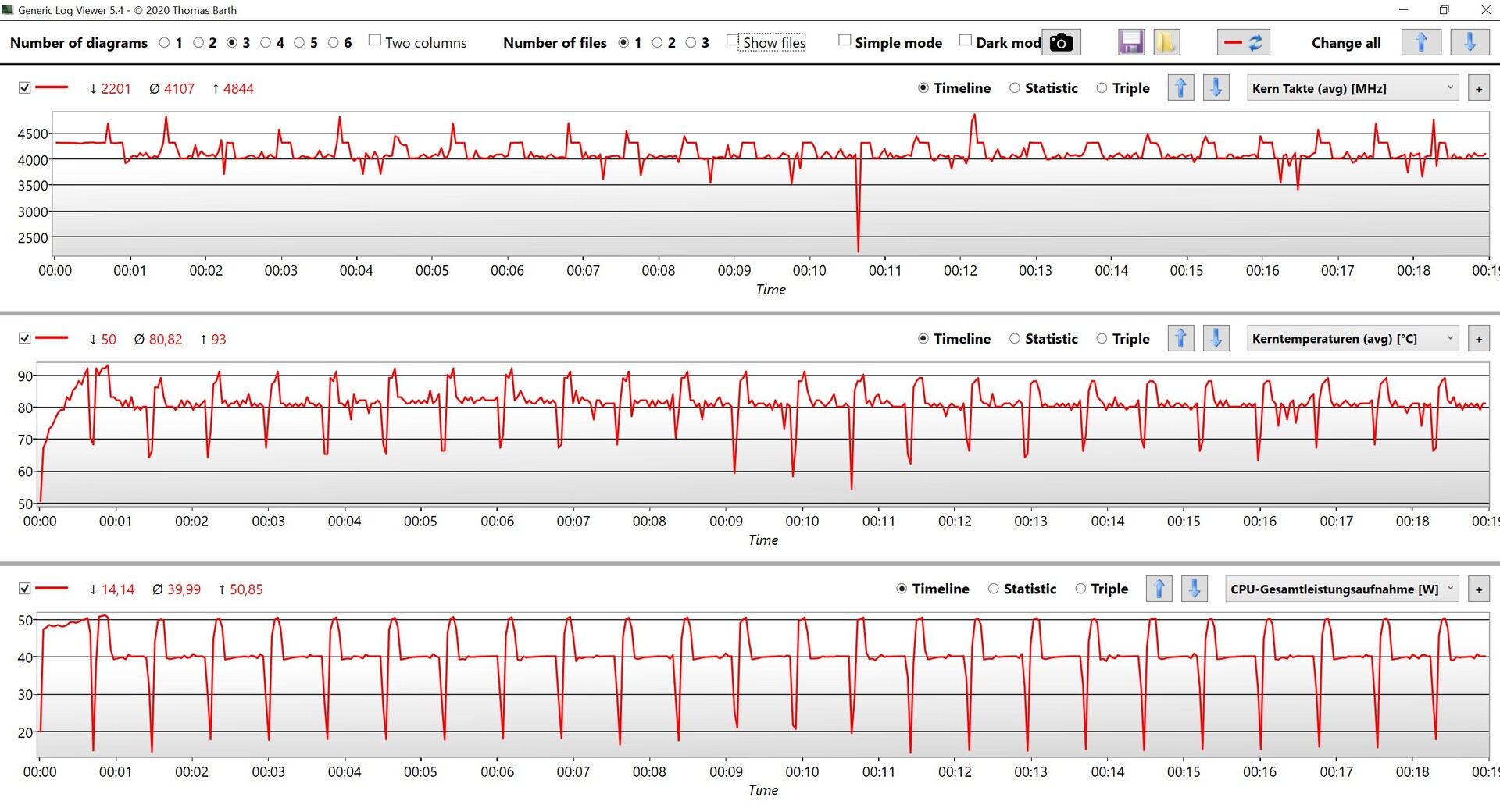Move Kern Takte diagram down with arrow
Screen dimensions: 1500x812
click(x=1216, y=88)
